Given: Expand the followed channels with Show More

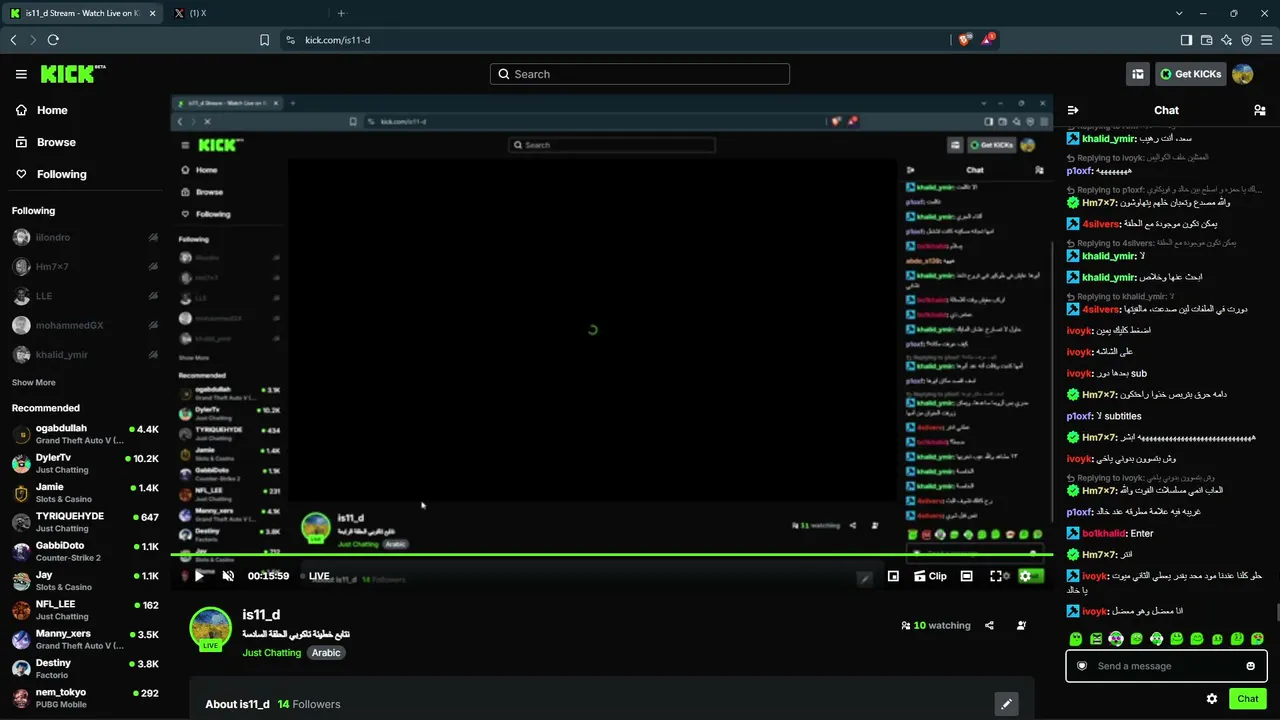Looking at the screenshot, I should [34, 383].
